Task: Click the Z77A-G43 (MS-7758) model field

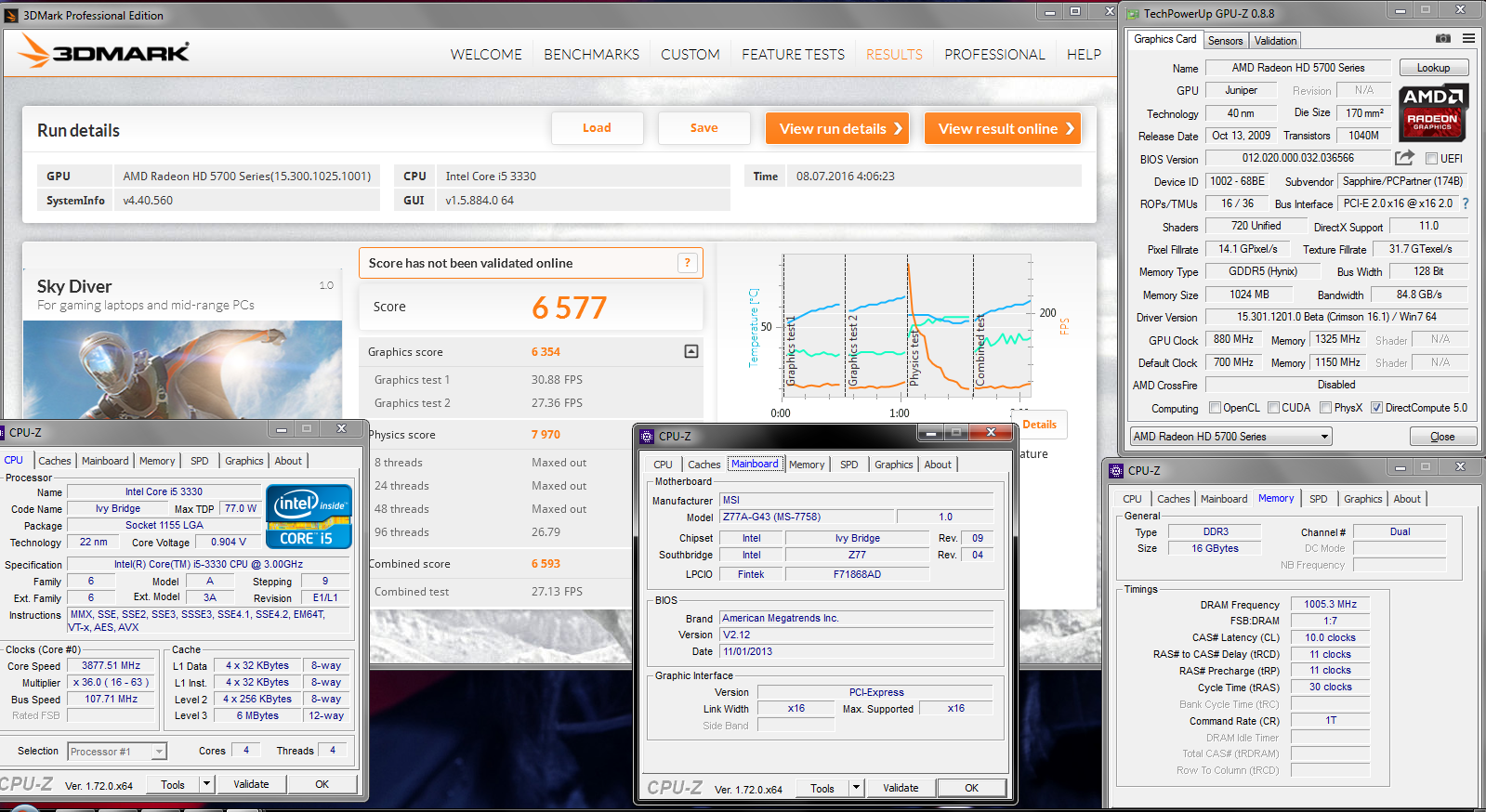Action: pos(807,517)
